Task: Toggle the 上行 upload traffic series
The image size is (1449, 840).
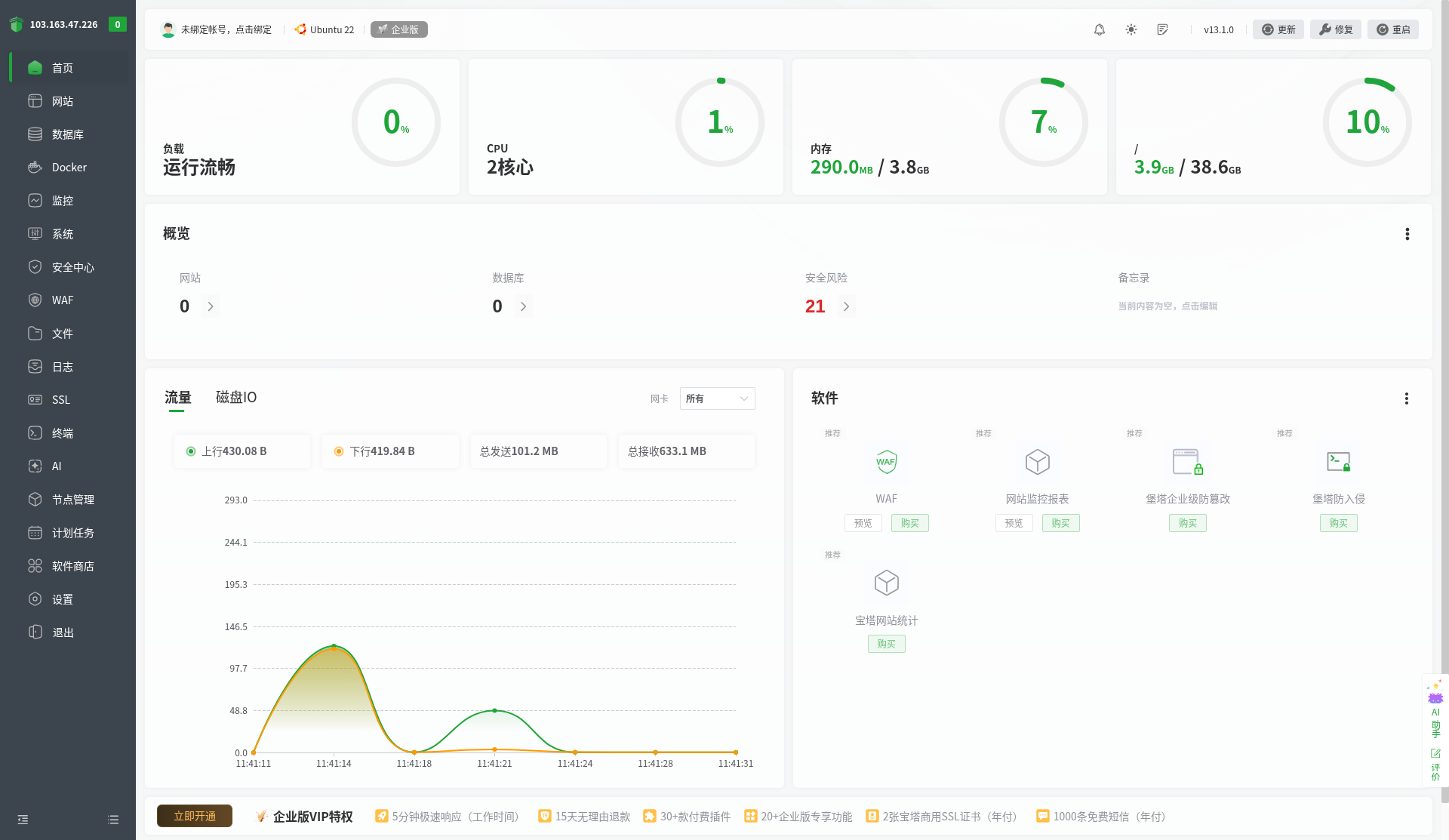Action: point(241,451)
